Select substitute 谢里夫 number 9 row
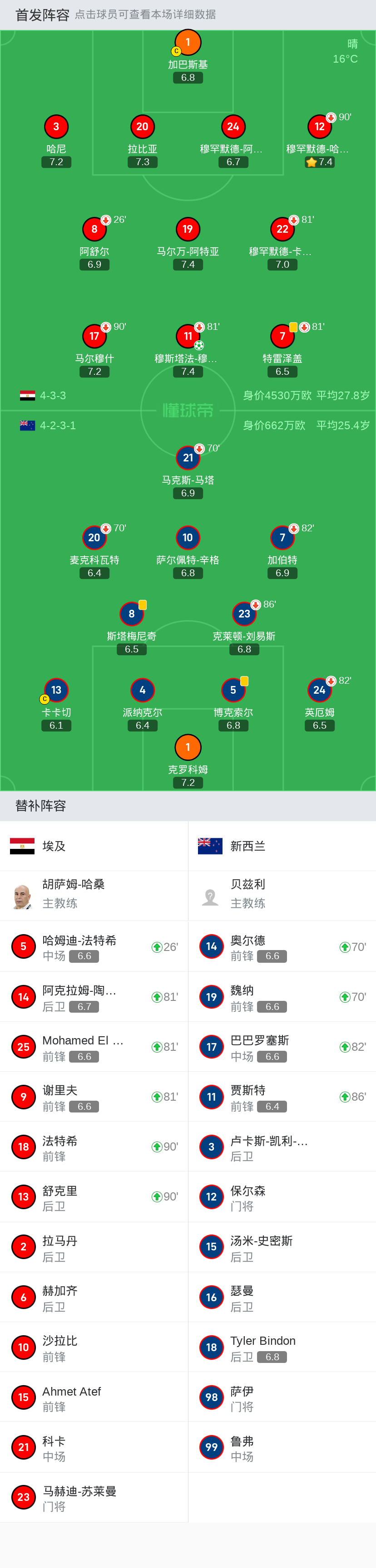The image size is (376, 1568). (94, 1097)
